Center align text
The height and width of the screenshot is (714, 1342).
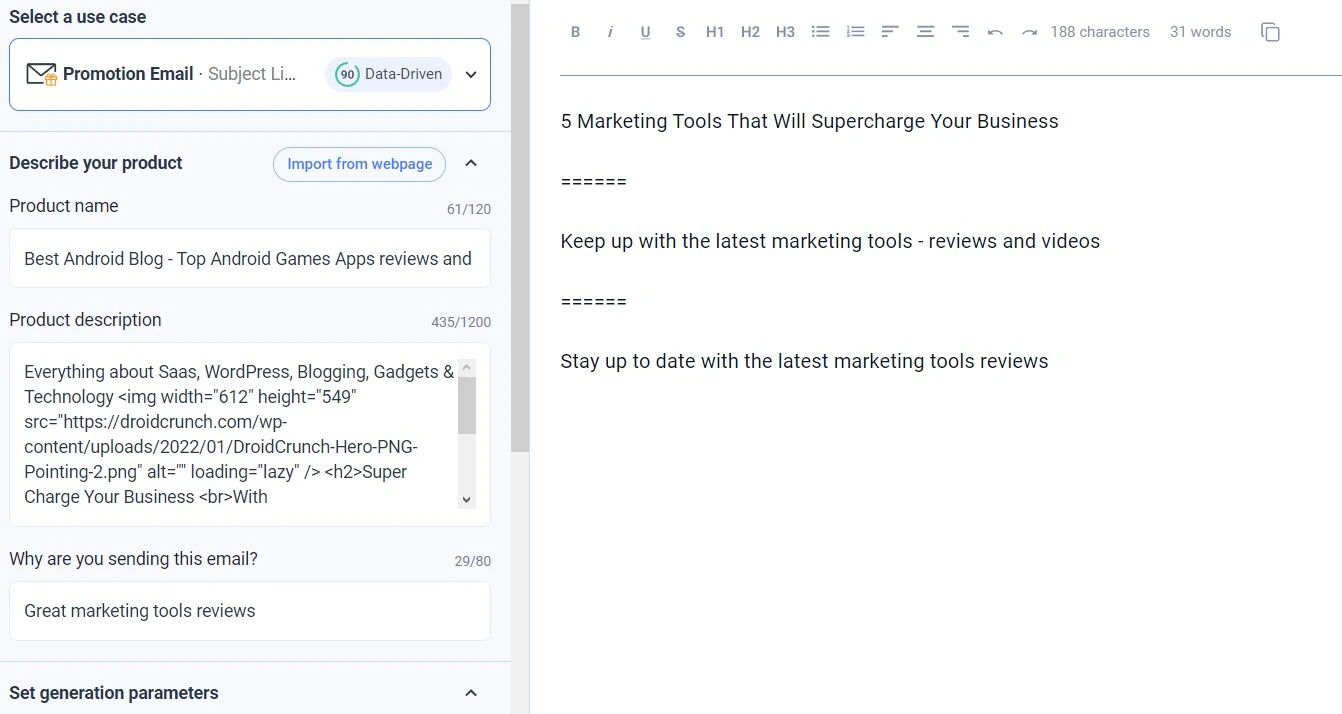point(925,32)
